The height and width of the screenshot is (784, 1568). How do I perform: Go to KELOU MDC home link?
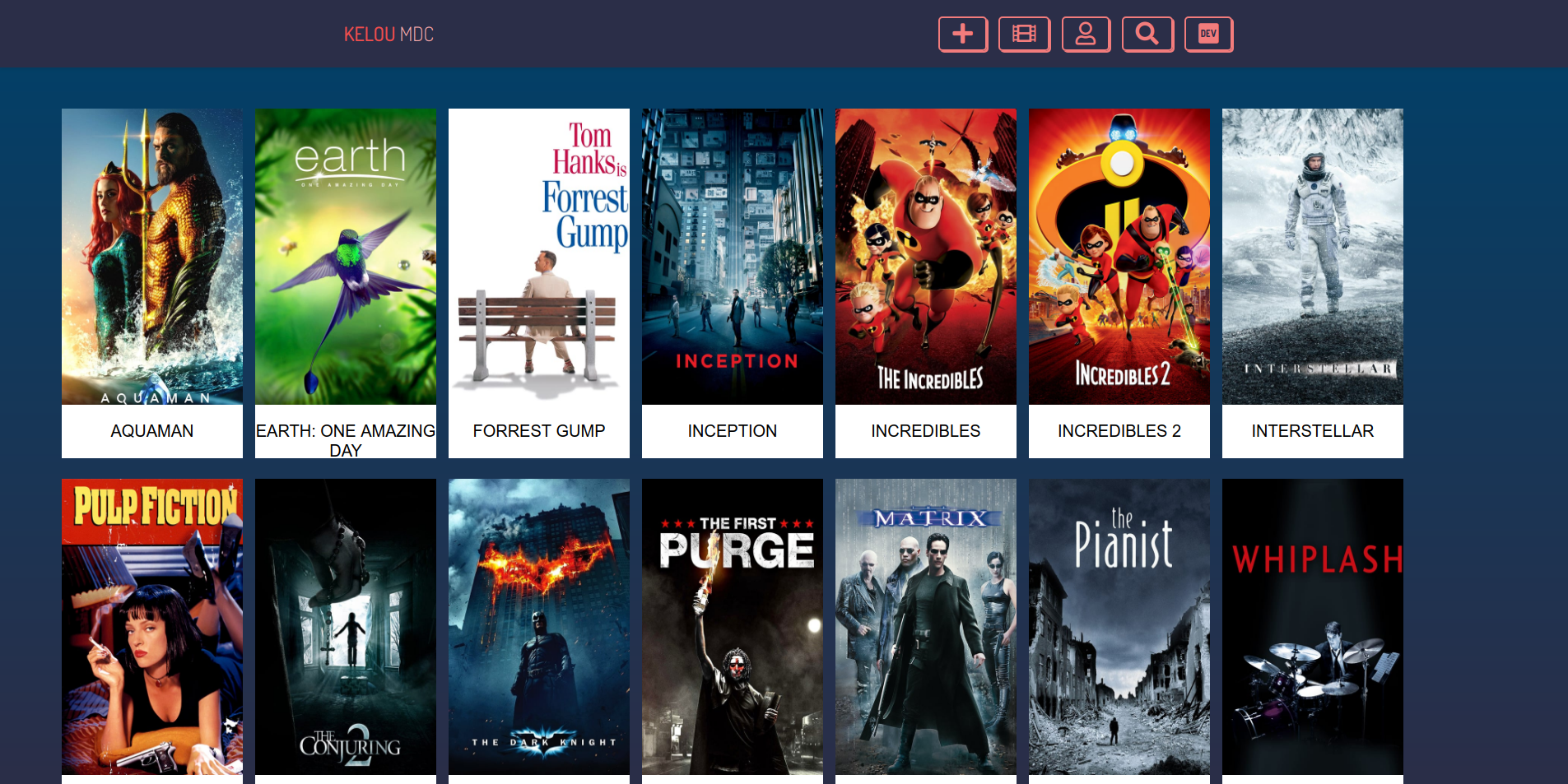click(x=389, y=35)
